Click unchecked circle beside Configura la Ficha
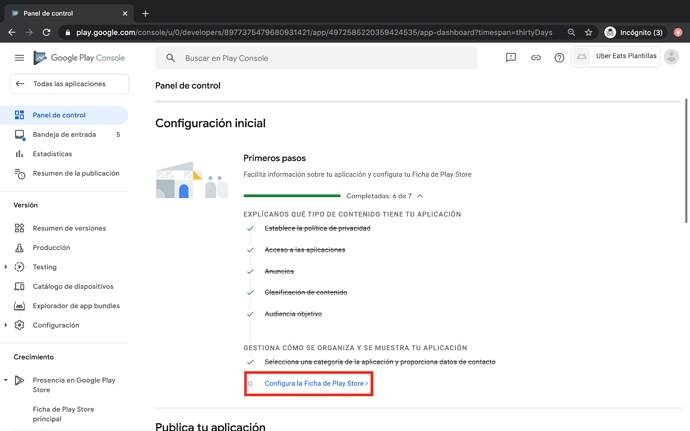This screenshot has height=431, width=690. pyautogui.click(x=250, y=384)
